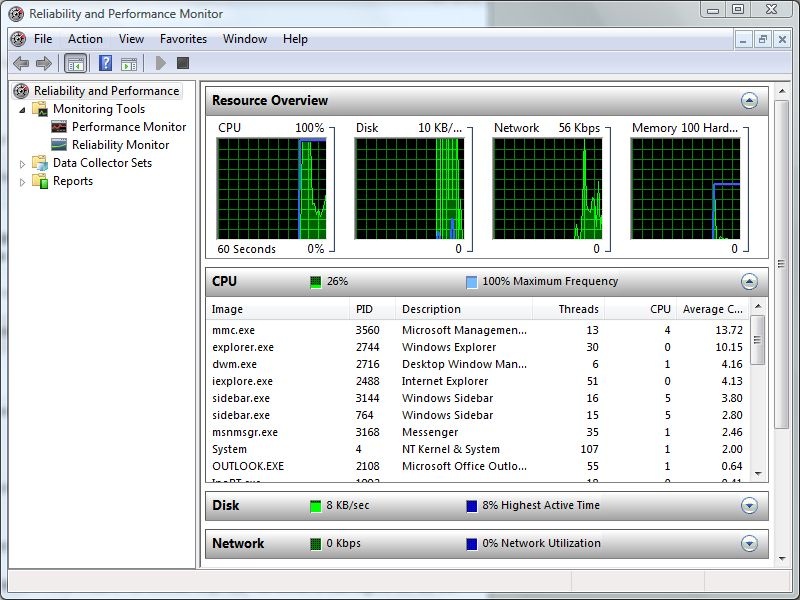Sort by PID column header
The height and width of the screenshot is (600, 800).
(372, 309)
